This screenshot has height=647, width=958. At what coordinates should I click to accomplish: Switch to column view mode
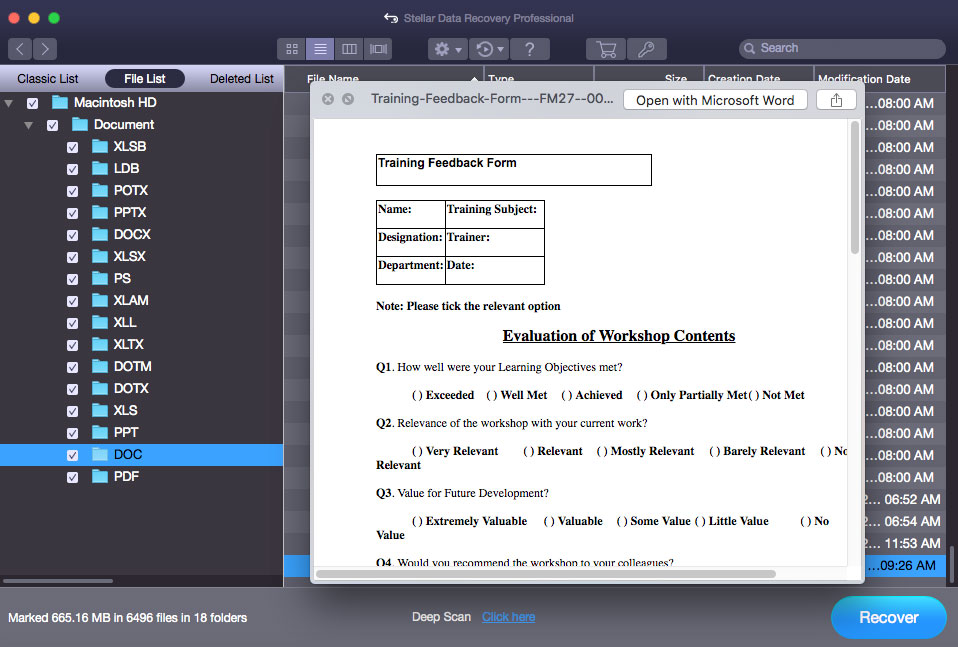pos(349,49)
